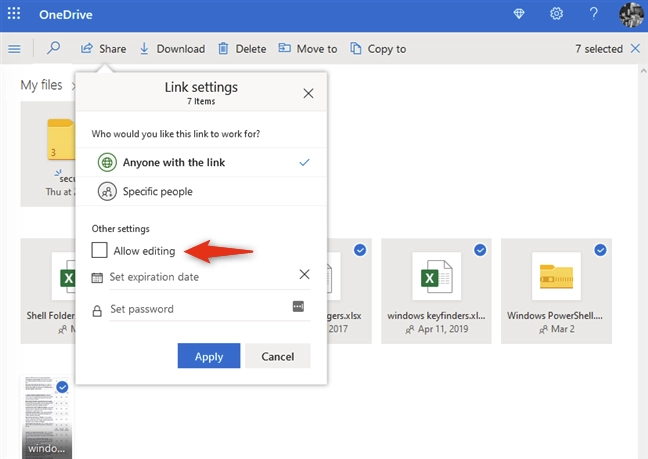The height and width of the screenshot is (459, 648).
Task: Click the search magnifier icon
Action: coord(53,48)
